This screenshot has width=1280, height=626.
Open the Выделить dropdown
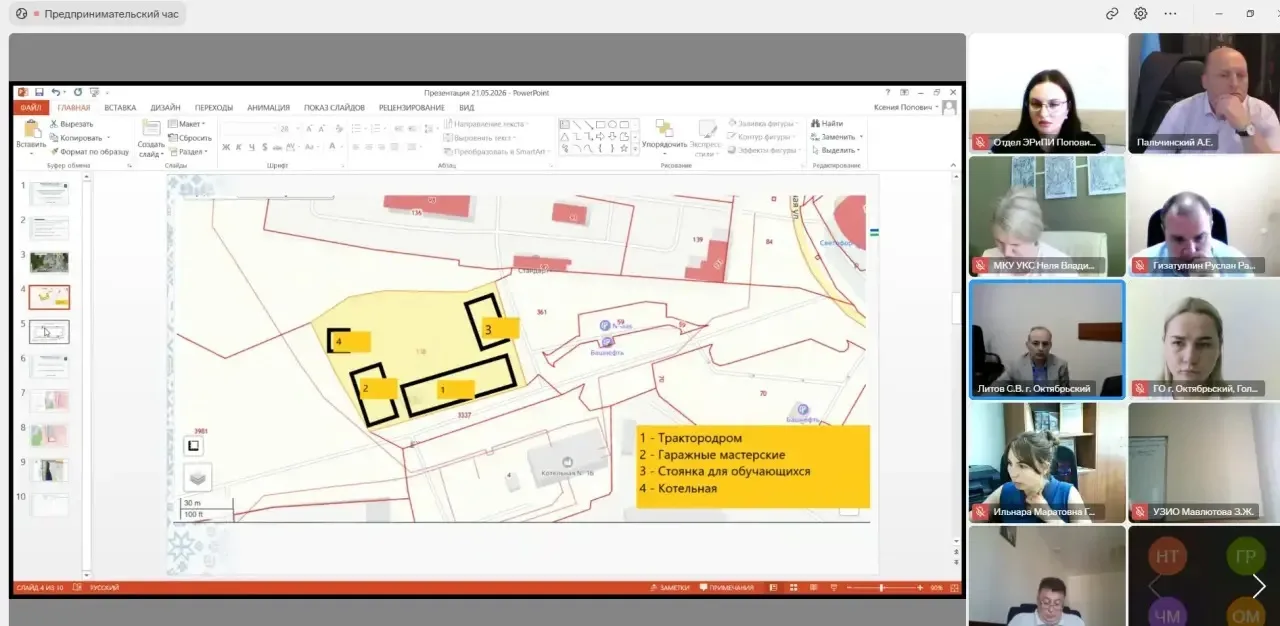[836, 150]
